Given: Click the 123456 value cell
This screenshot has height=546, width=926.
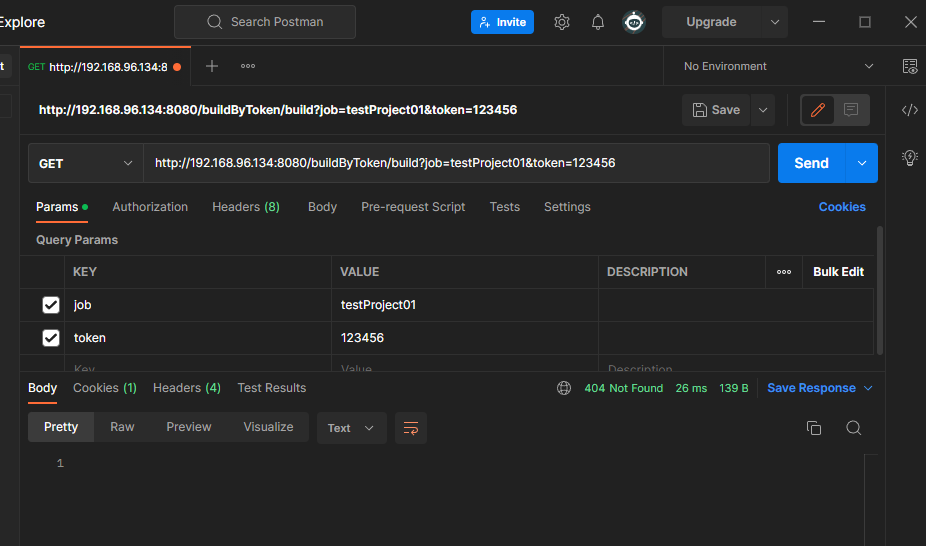Looking at the screenshot, I should (x=465, y=338).
